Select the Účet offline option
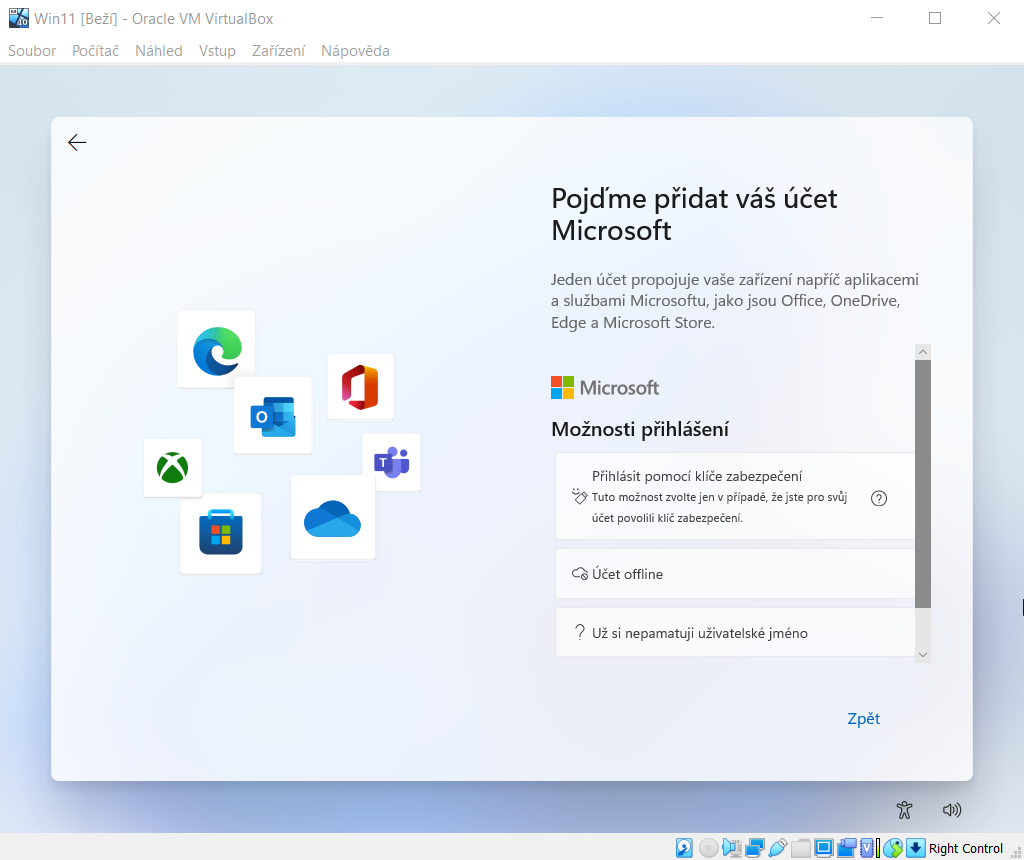This screenshot has height=860, width=1024. 735,574
